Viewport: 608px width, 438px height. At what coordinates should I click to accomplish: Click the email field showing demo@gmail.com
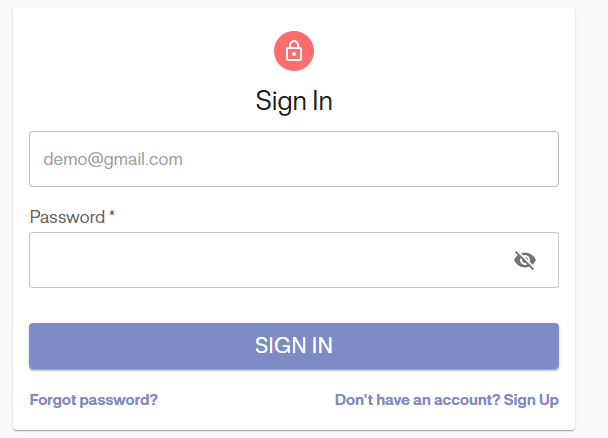[x=293, y=159]
